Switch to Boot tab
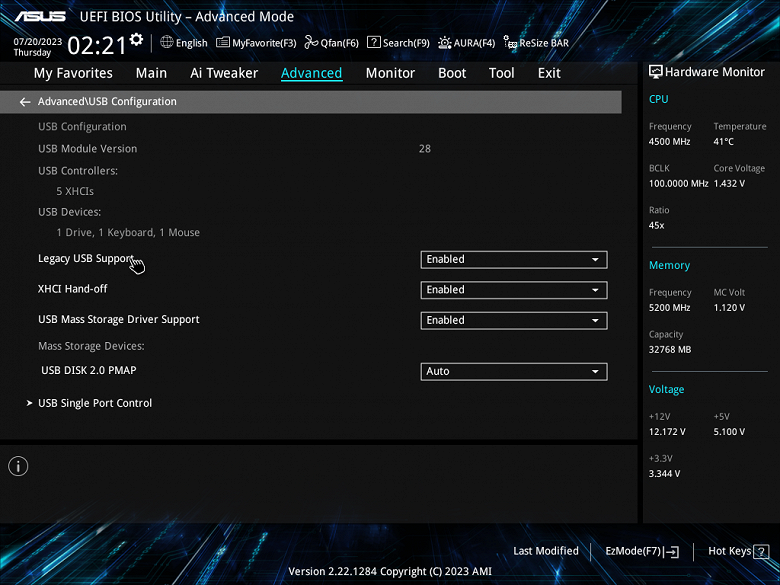The image size is (780, 585). [x=452, y=73]
